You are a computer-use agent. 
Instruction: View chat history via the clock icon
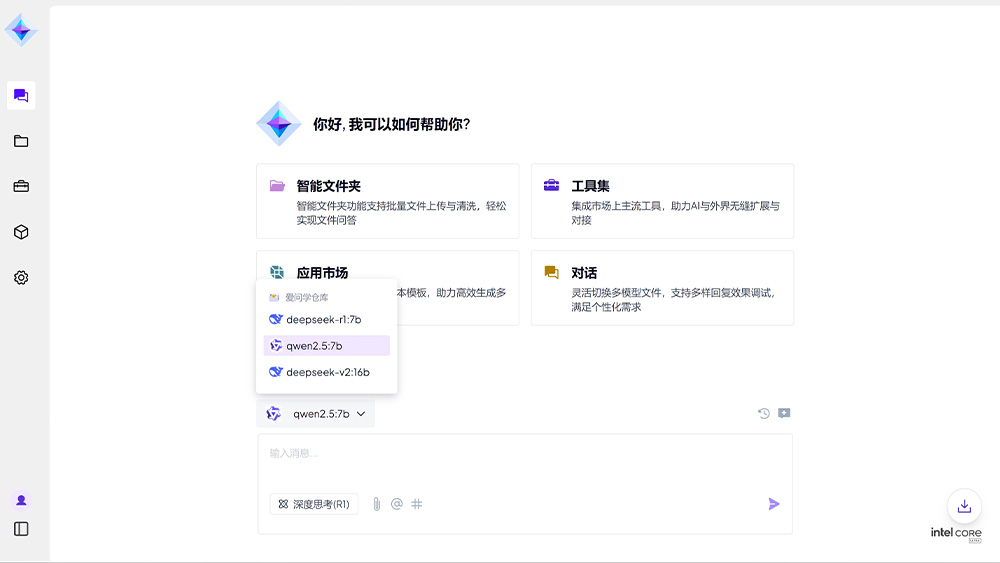pos(764,413)
